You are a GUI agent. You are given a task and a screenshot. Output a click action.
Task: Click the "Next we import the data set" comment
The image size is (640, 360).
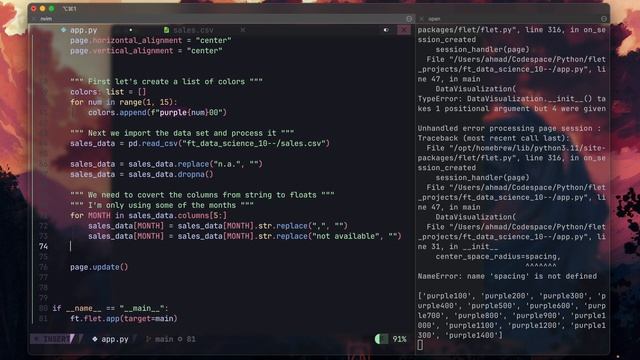coord(182,133)
